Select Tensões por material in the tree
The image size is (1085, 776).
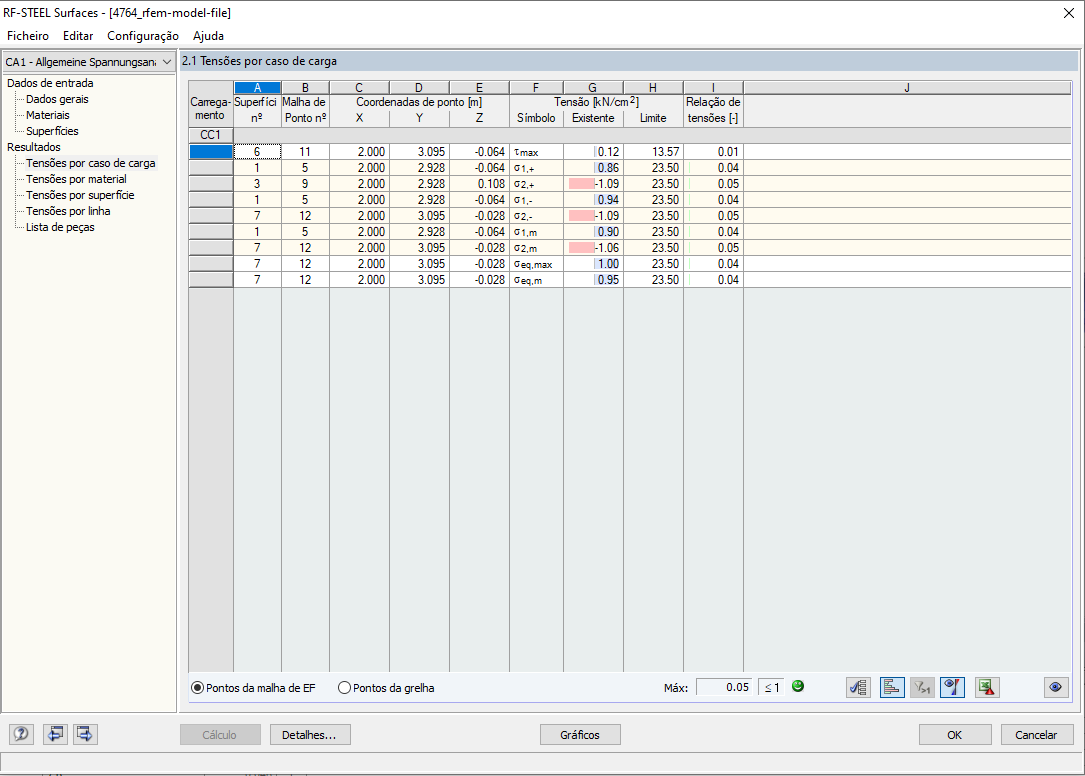76,179
